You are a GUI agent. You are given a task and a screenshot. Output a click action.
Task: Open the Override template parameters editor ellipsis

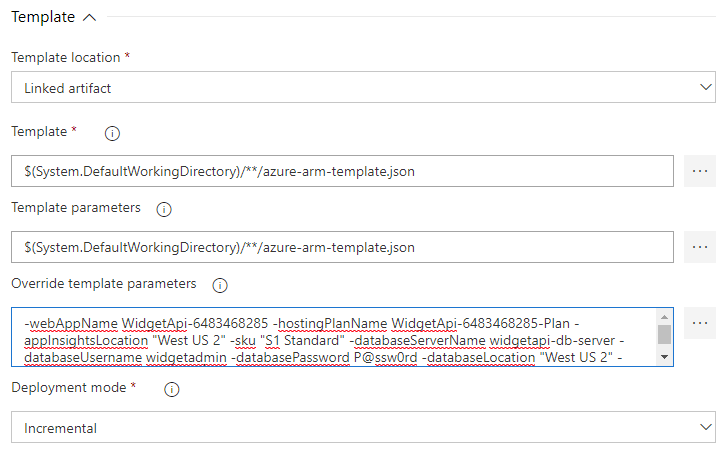tap(699, 323)
